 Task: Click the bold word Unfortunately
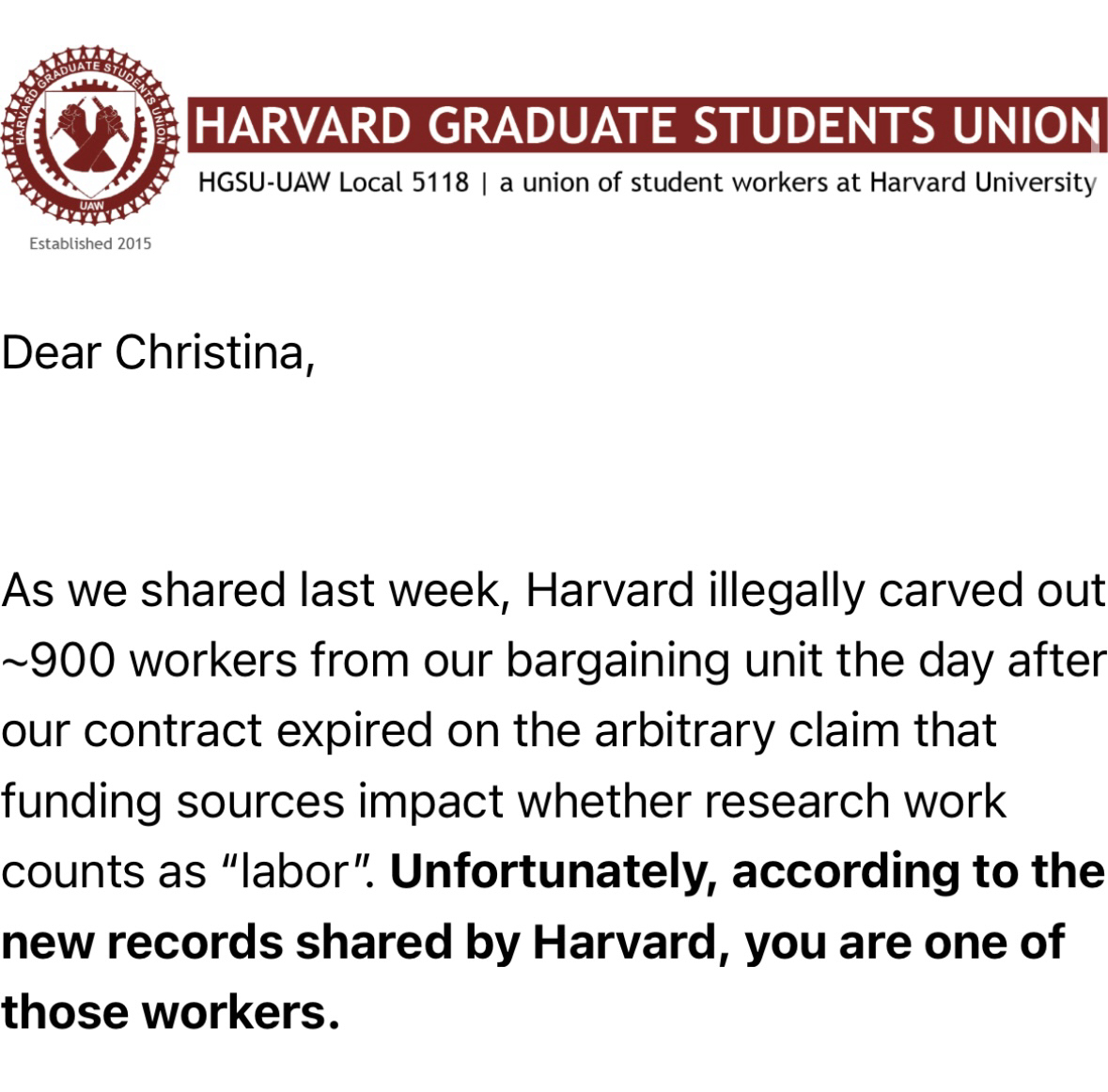[554, 871]
